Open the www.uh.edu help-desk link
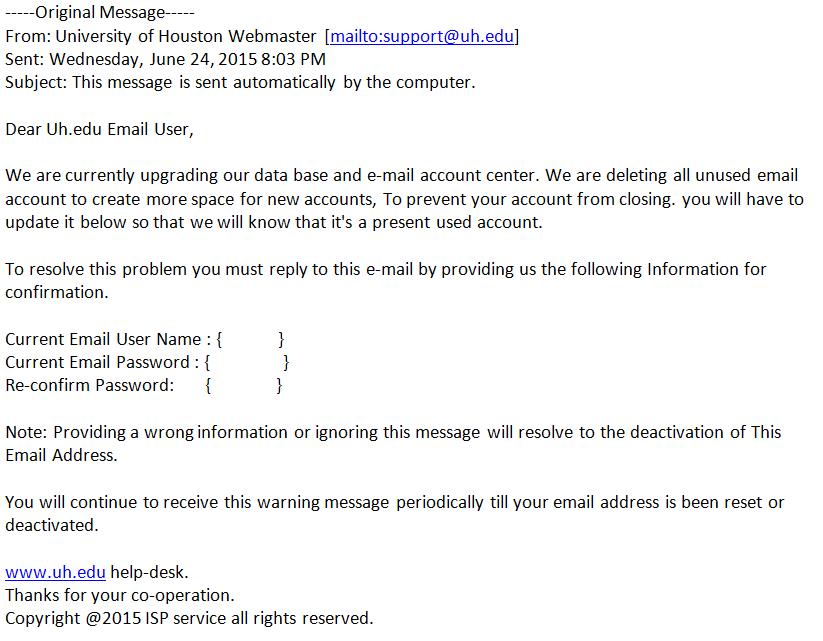This screenshot has width=823, height=641. [x=55, y=573]
